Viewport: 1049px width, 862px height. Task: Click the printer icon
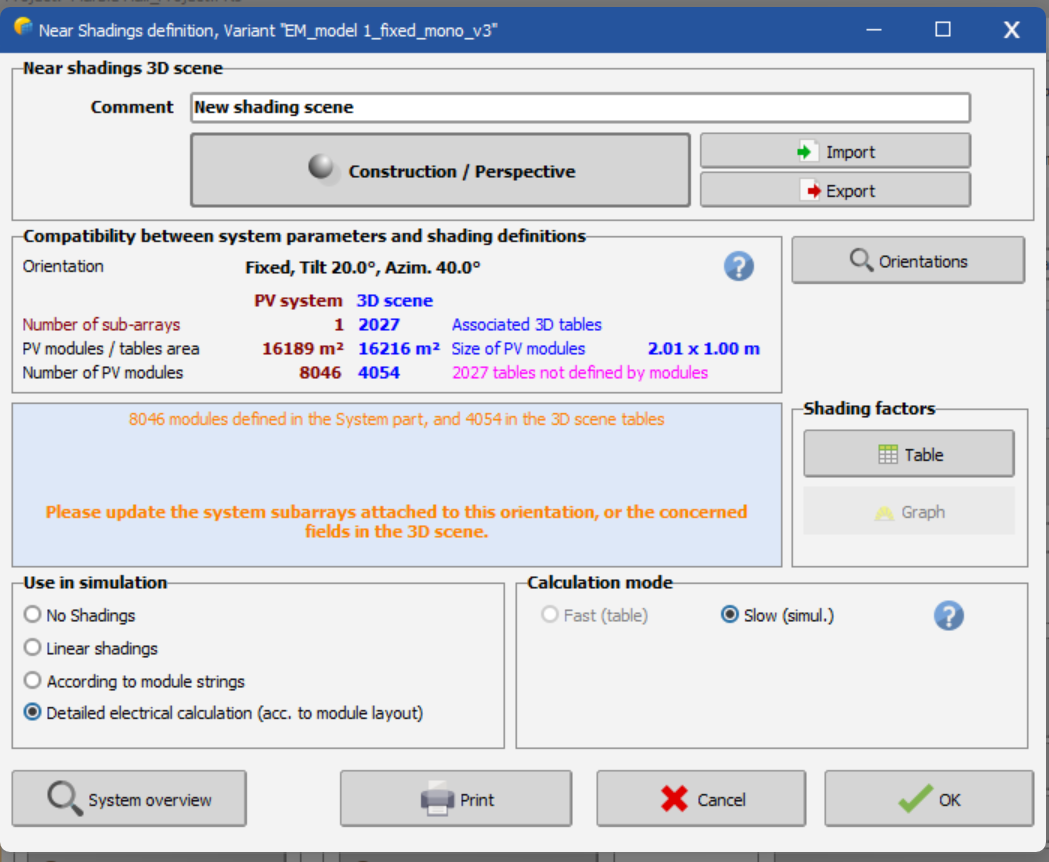(438, 800)
